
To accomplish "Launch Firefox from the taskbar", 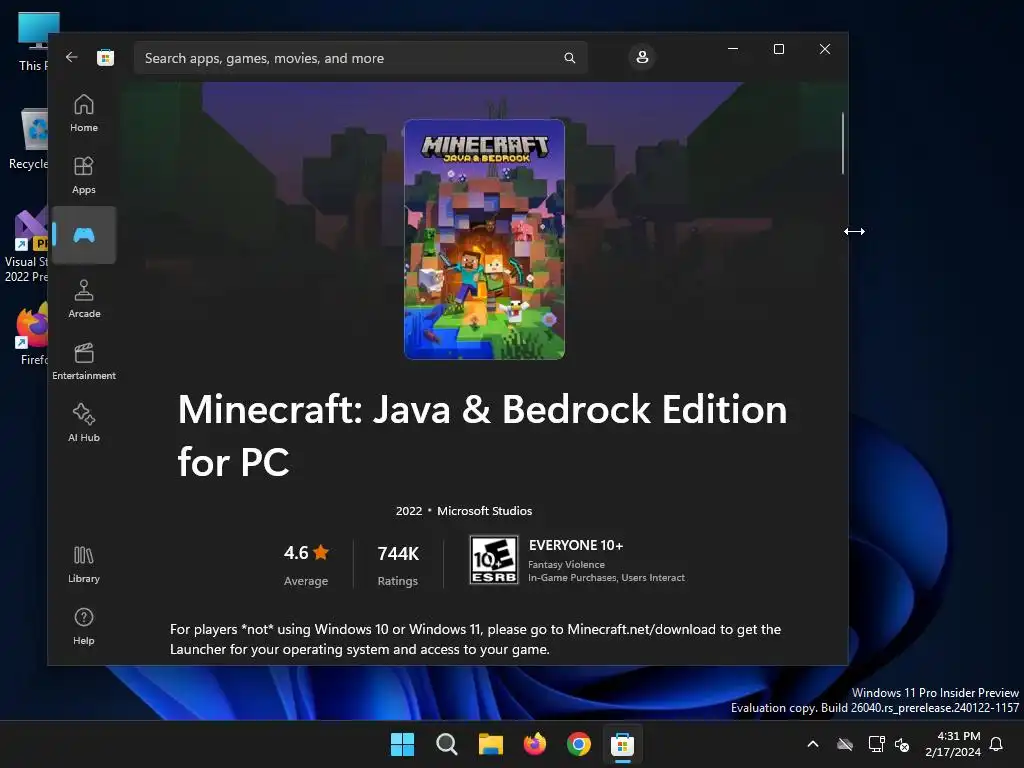I will 535,744.
